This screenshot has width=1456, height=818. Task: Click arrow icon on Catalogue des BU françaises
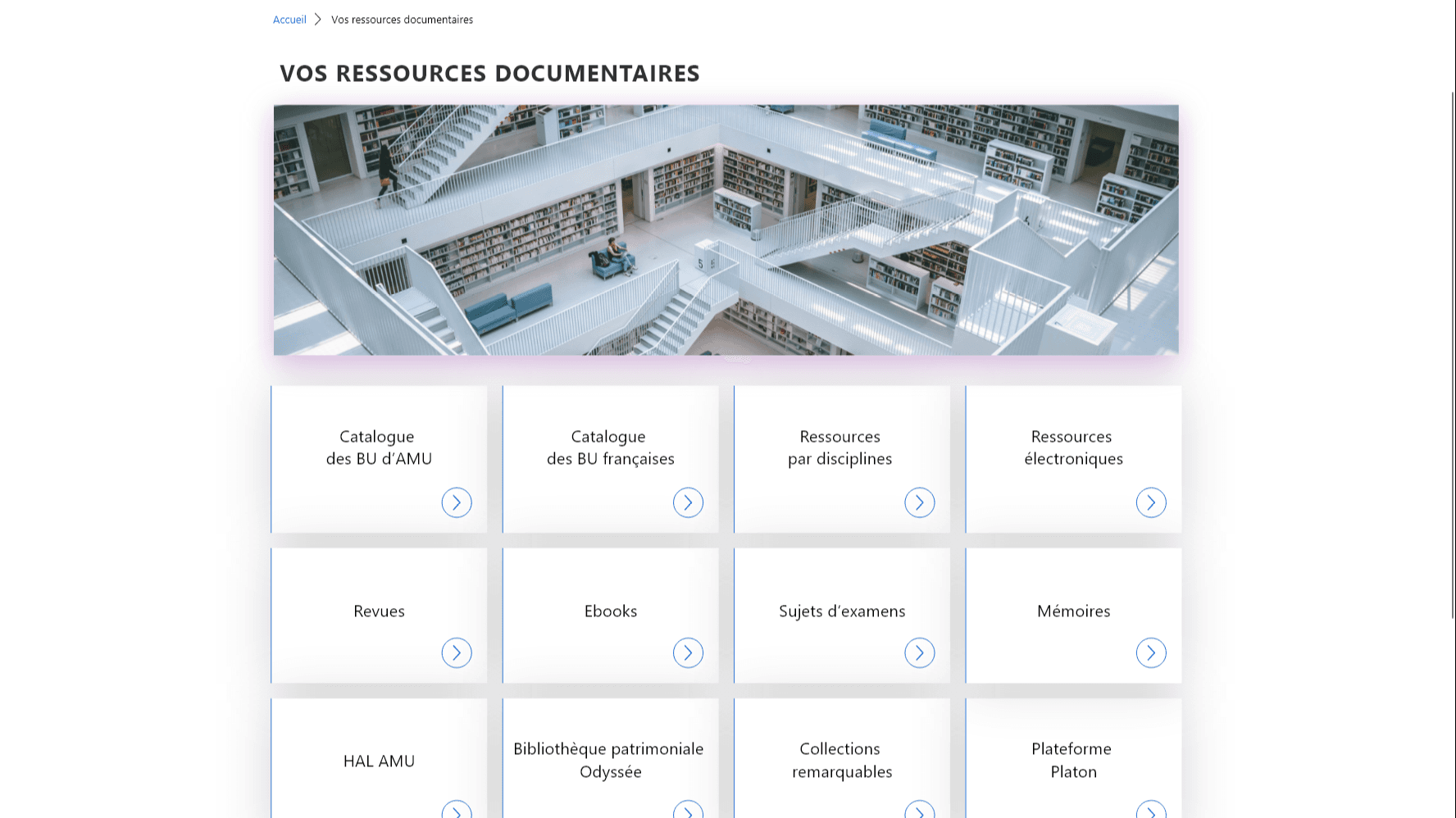click(688, 502)
